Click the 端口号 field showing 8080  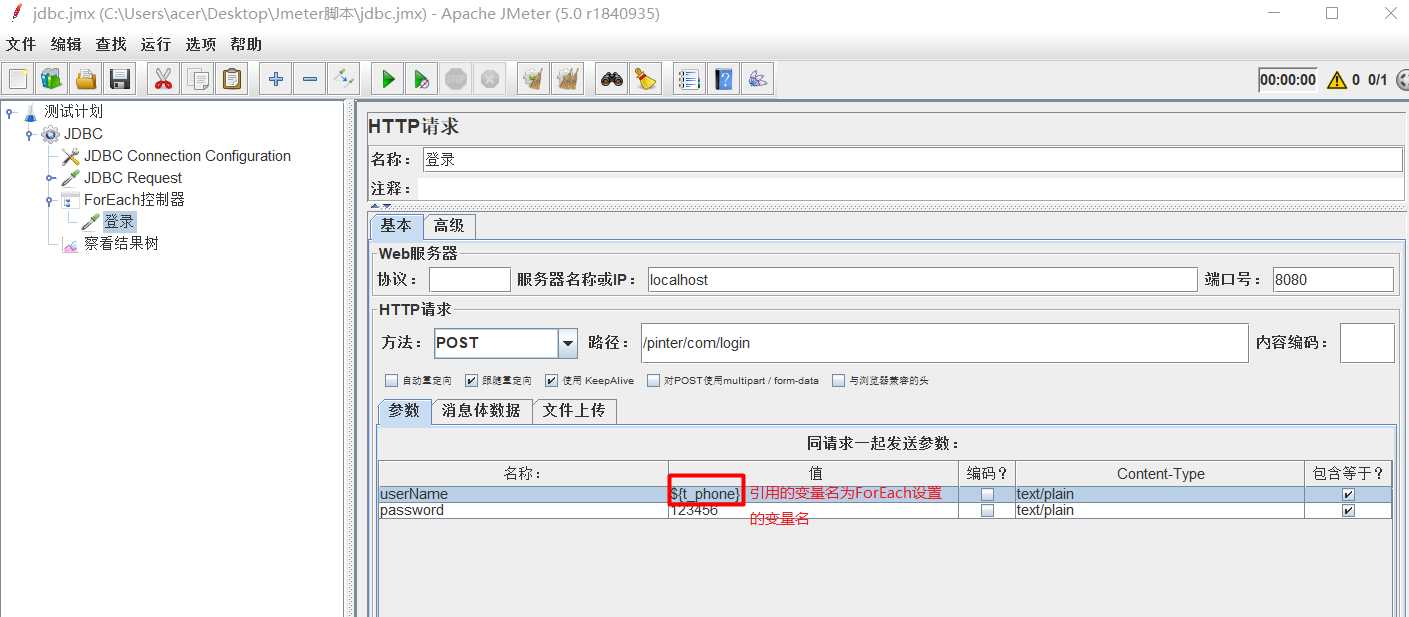[1333, 280]
